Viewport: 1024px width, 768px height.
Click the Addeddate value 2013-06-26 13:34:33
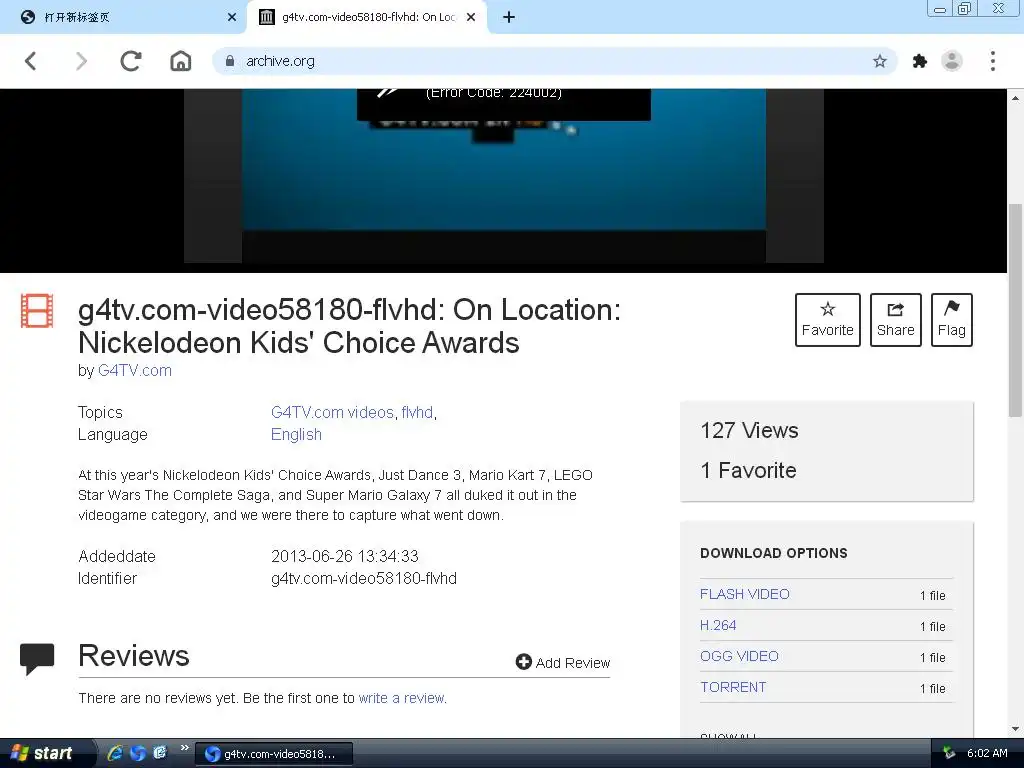tap(345, 556)
